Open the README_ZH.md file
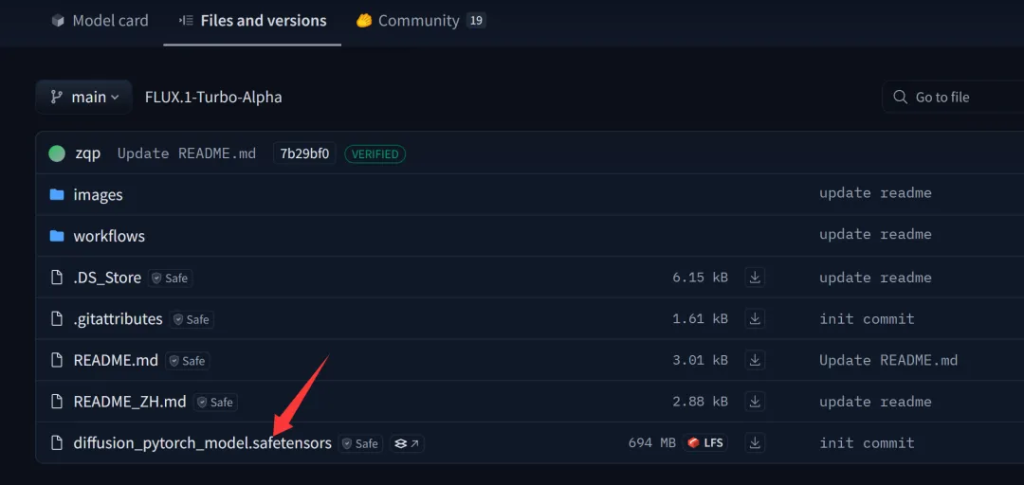Screen dimensions: 1024x485 (129, 401)
